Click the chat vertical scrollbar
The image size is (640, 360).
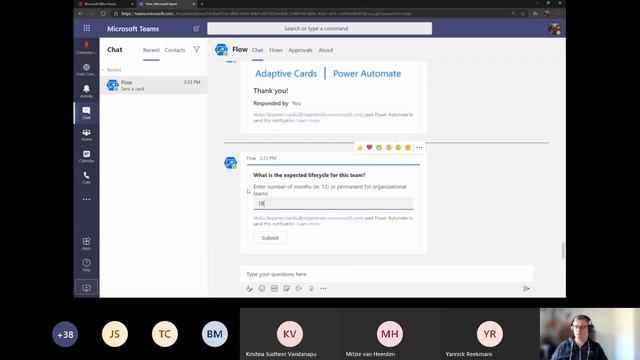point(563,250)
